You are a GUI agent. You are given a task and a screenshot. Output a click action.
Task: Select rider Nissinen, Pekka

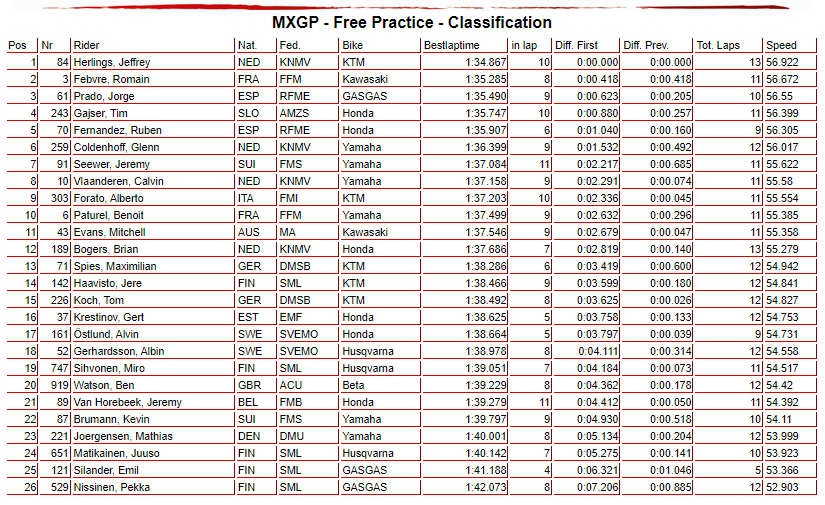(108, 487)
